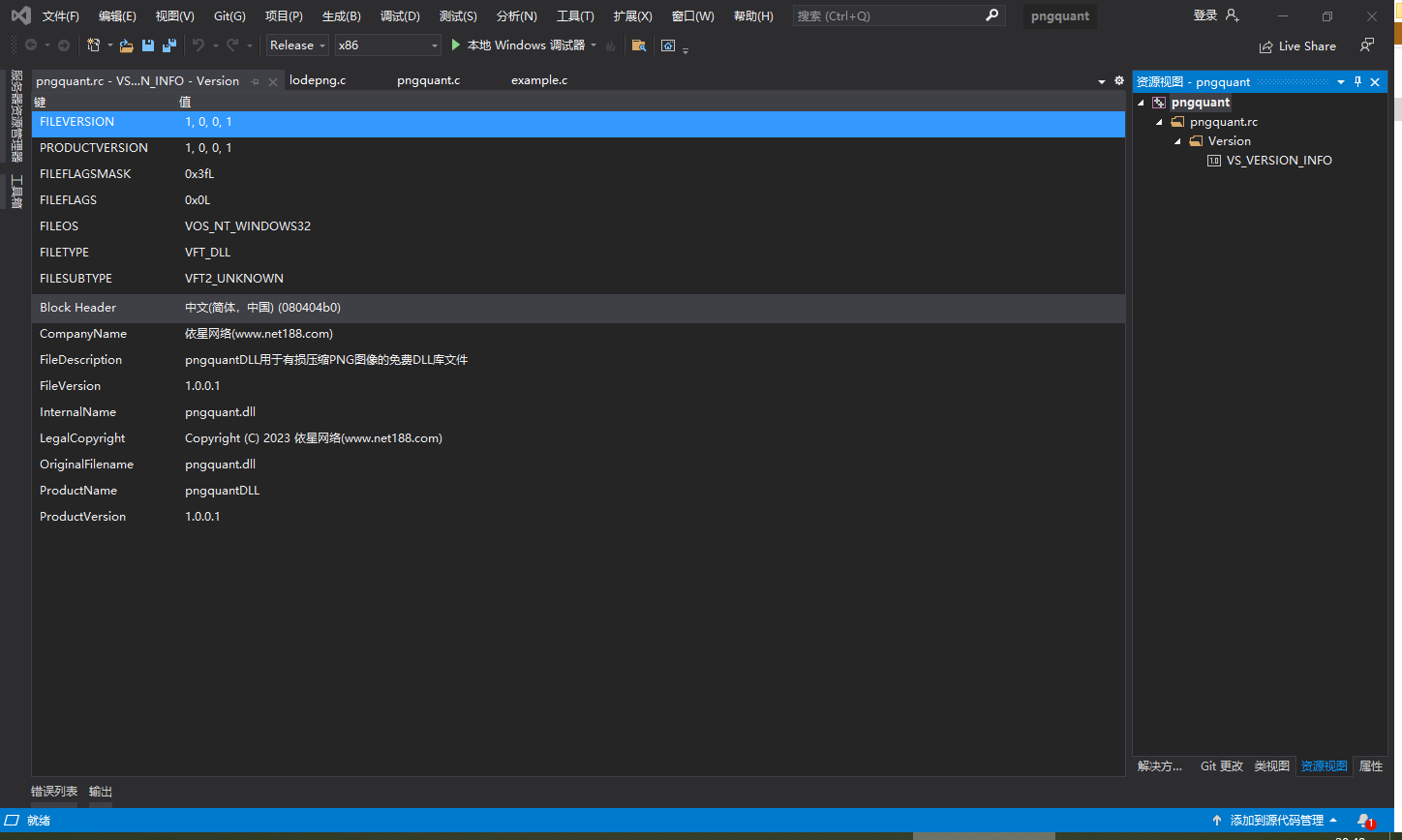
Task: Click the VS_VERSION_INFO resource icon
Action: coord(1214,161)
